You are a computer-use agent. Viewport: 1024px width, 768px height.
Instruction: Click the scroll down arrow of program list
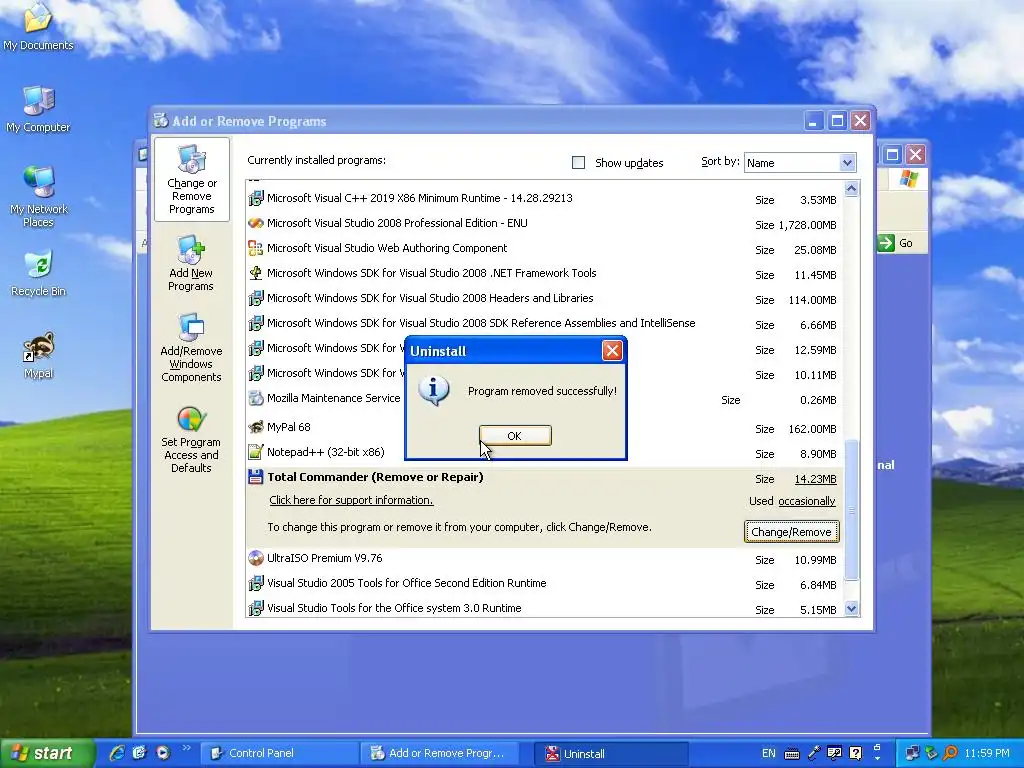(851, 609)
